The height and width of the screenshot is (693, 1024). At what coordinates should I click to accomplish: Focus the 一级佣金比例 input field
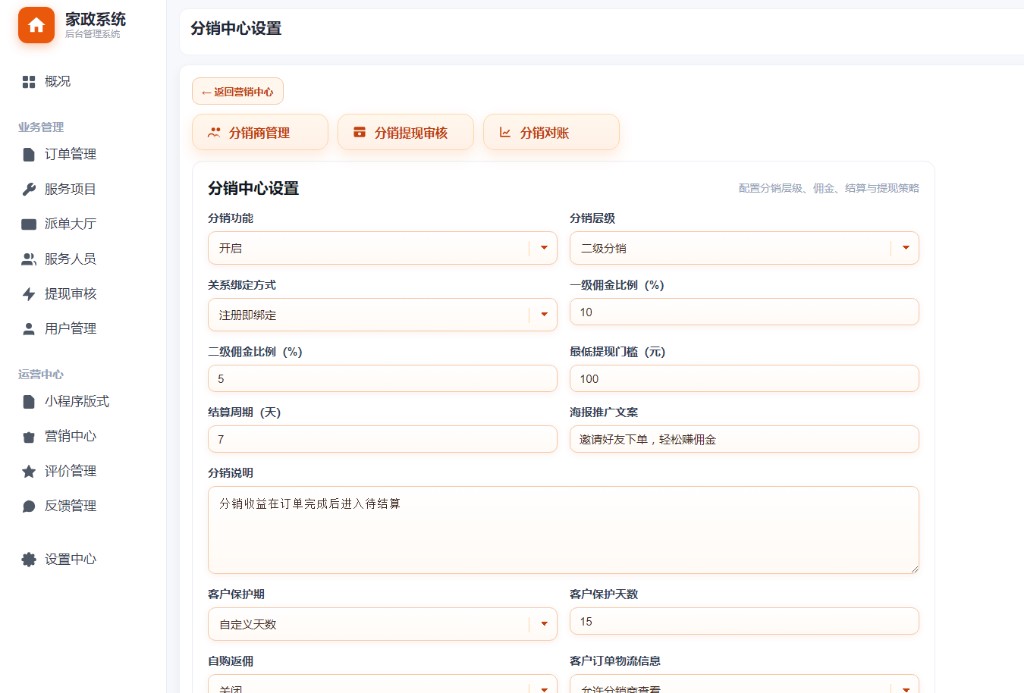pos(744,312)
